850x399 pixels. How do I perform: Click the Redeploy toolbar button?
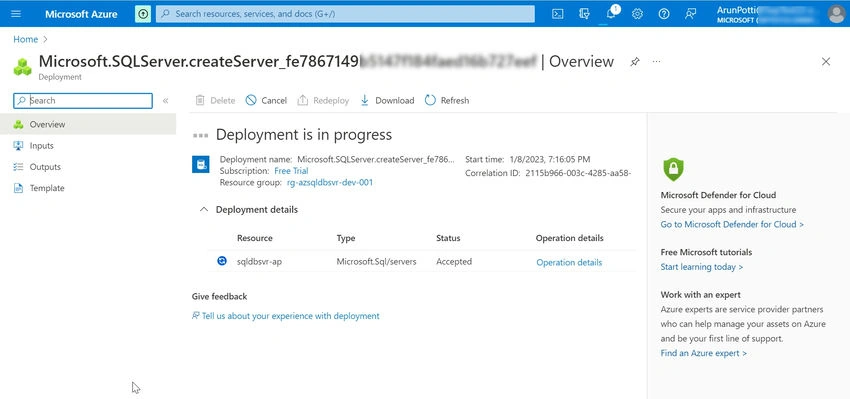pos(323,100)
